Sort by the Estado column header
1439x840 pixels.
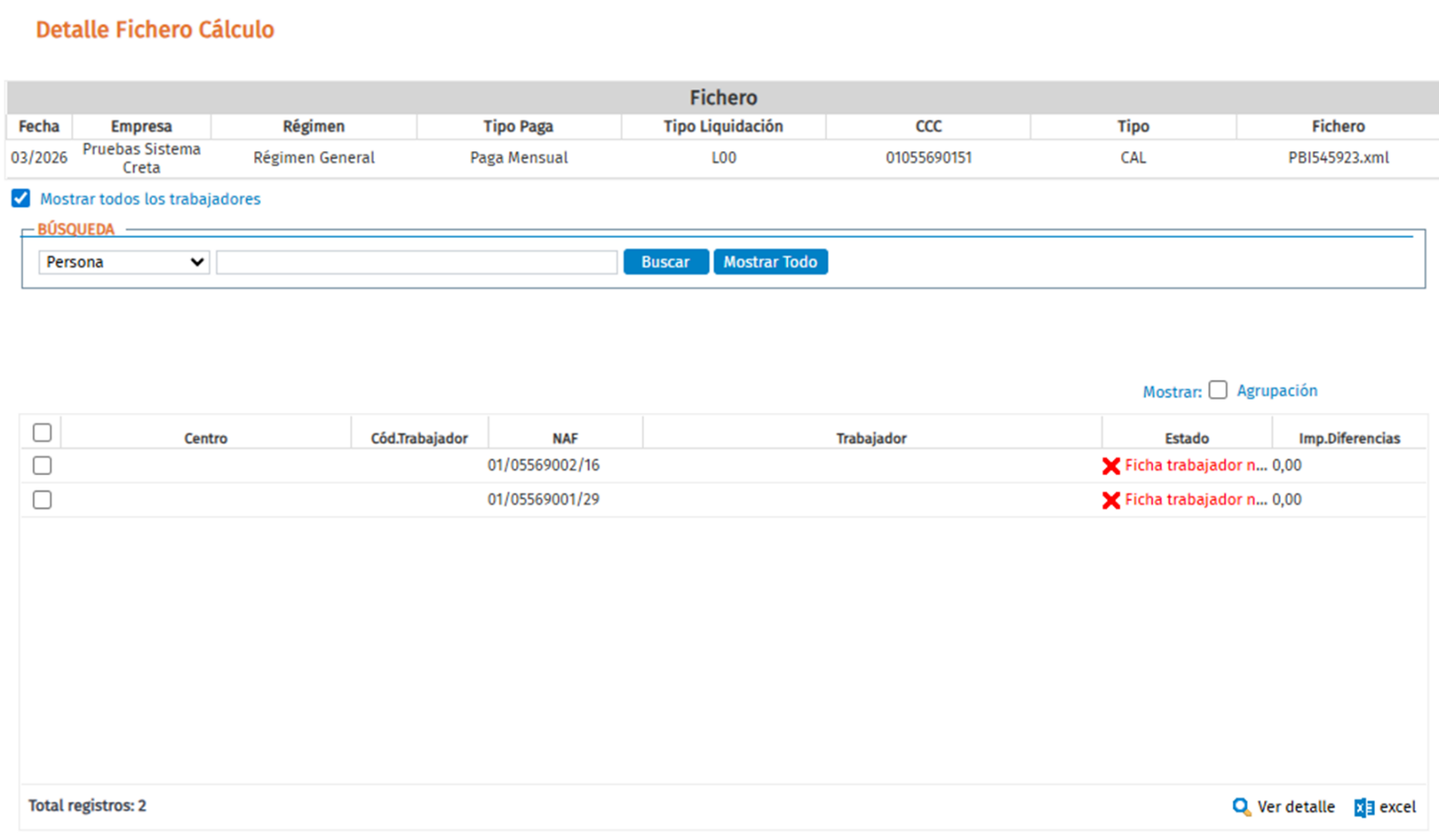tap(1186, 438)
